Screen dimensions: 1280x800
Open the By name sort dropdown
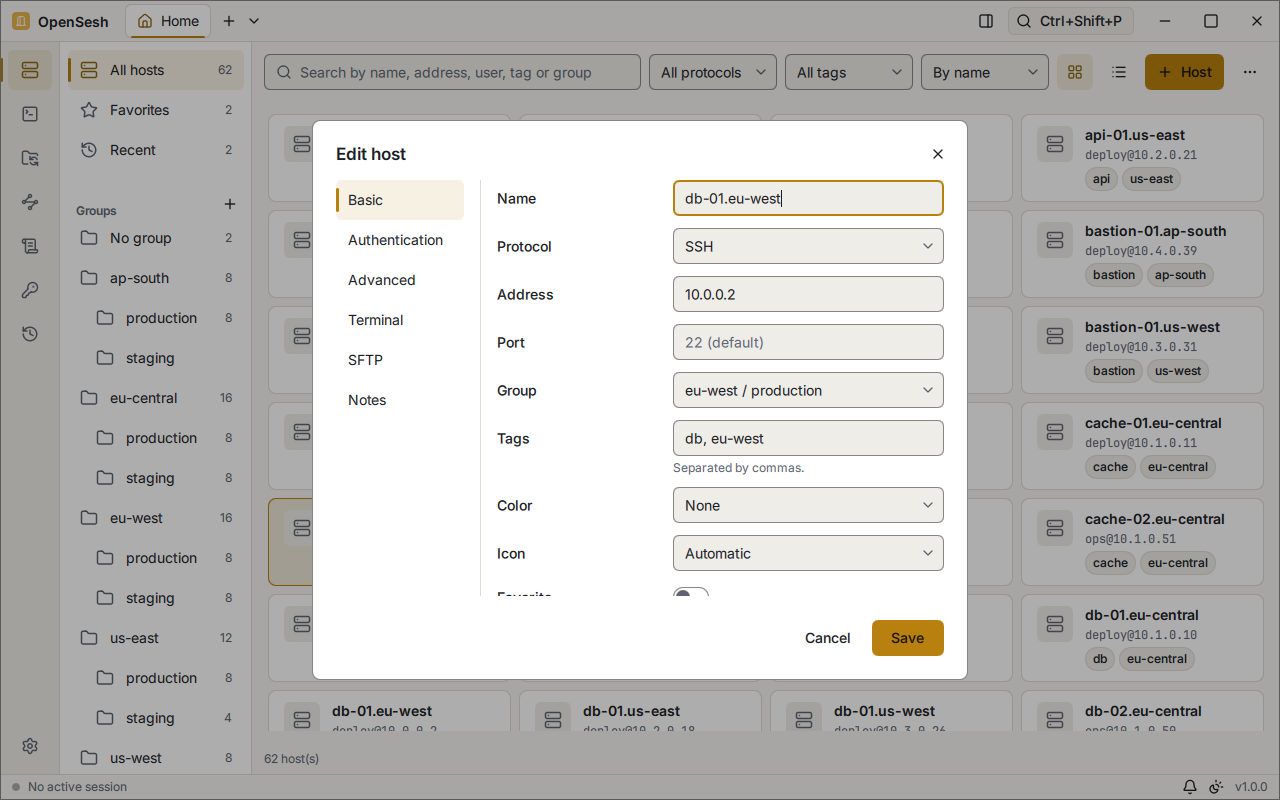pos(985,72)
